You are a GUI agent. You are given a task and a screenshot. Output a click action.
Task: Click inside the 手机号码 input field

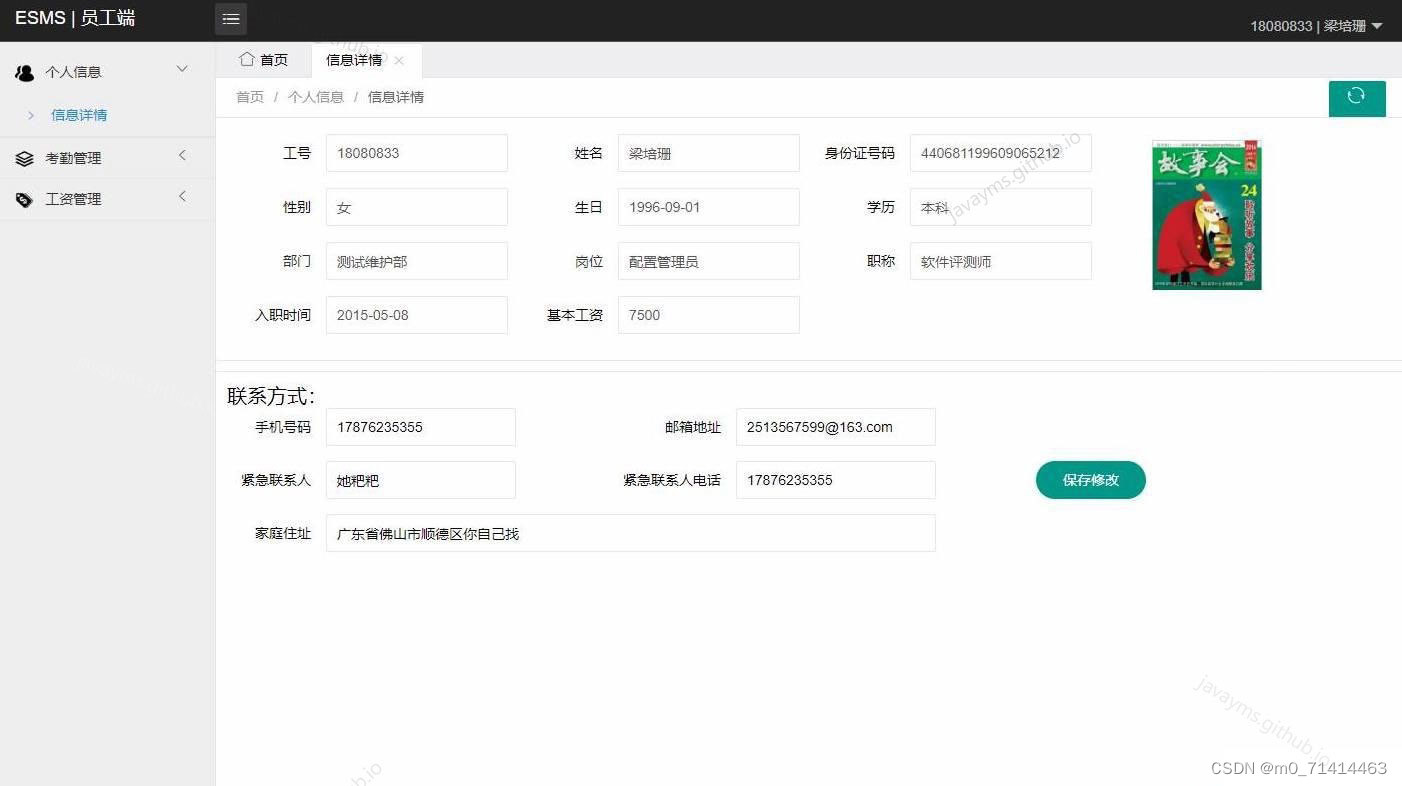click(420, 427)
